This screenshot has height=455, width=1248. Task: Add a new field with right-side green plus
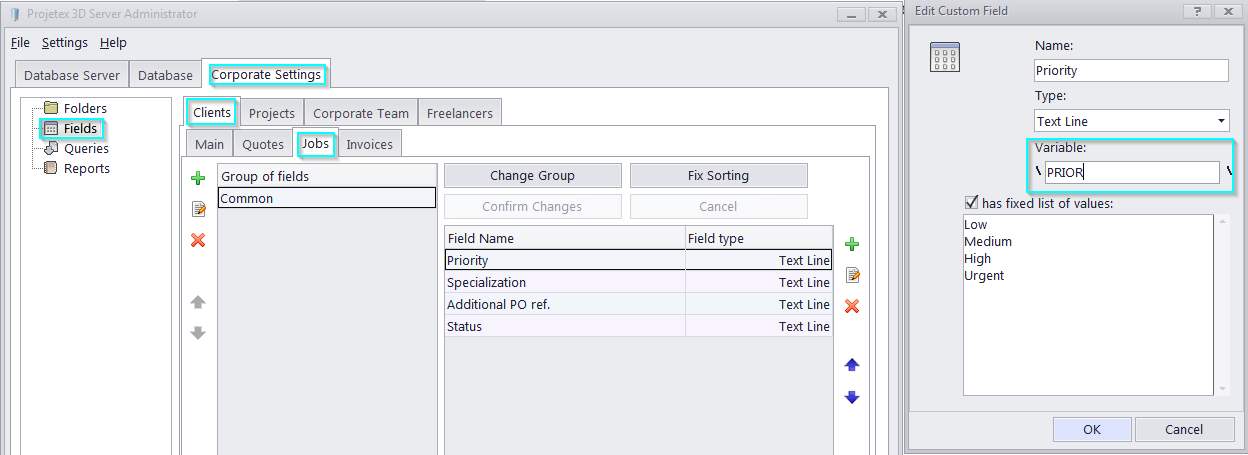[852, 244]
